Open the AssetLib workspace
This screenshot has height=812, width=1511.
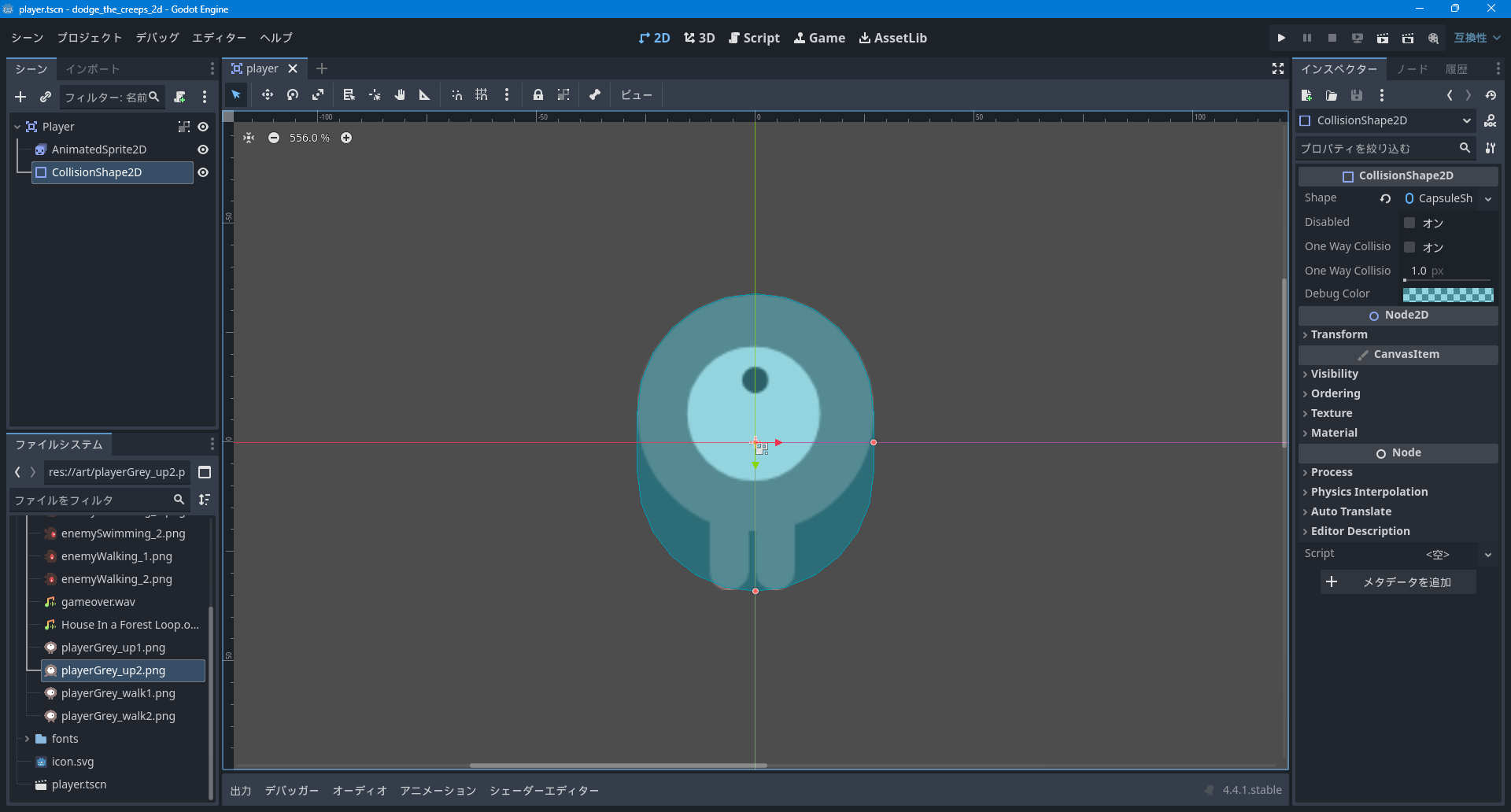pos(893,38)
